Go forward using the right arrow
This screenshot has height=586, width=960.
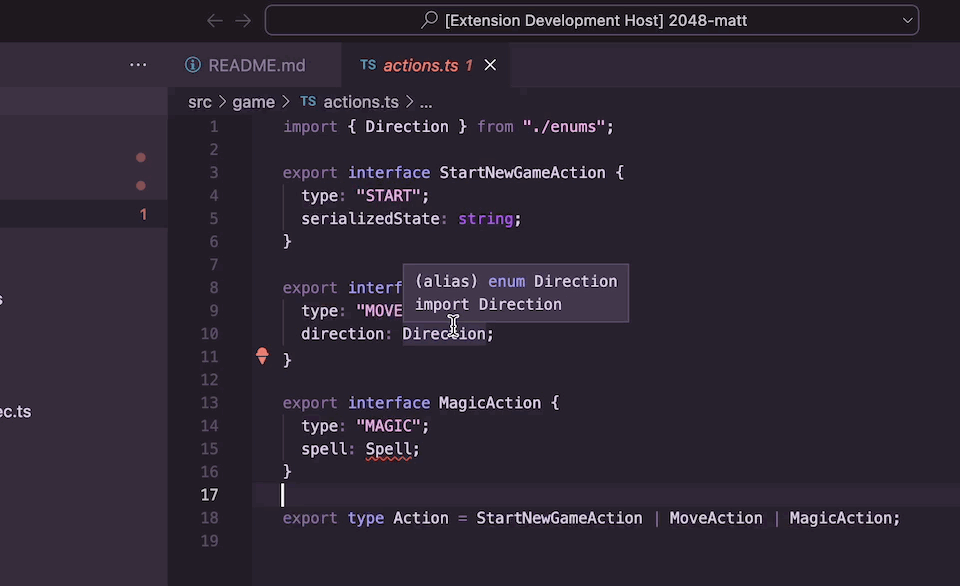click(243, 21)
